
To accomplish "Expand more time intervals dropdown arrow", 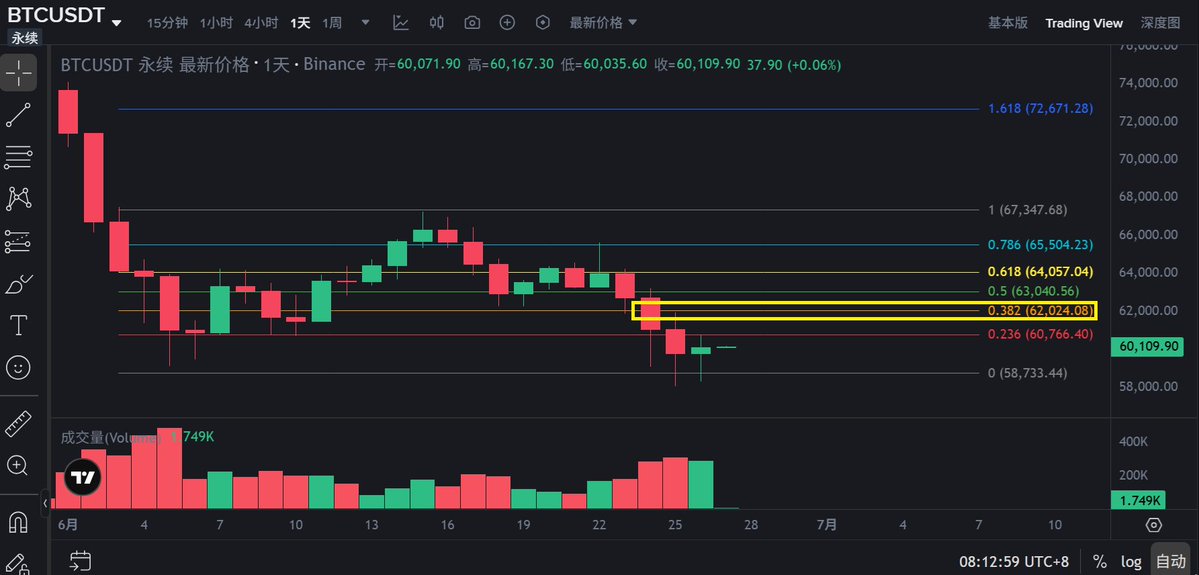I will tap(365, 23).
